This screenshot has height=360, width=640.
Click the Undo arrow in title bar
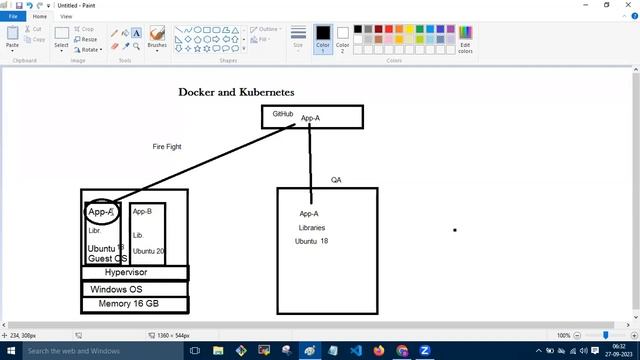29,5
